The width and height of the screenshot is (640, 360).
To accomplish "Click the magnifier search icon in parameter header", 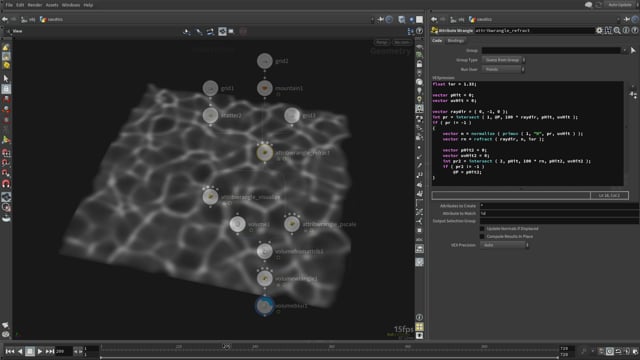I will point(617,31).
